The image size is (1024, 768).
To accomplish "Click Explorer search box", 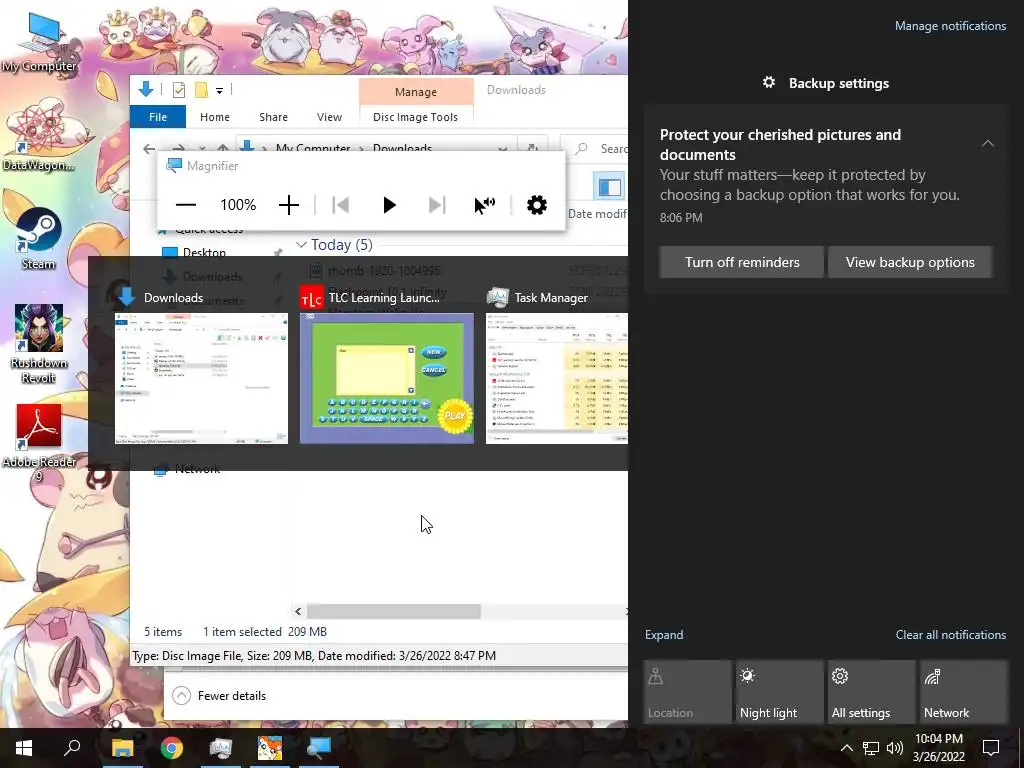I will 594,149.
